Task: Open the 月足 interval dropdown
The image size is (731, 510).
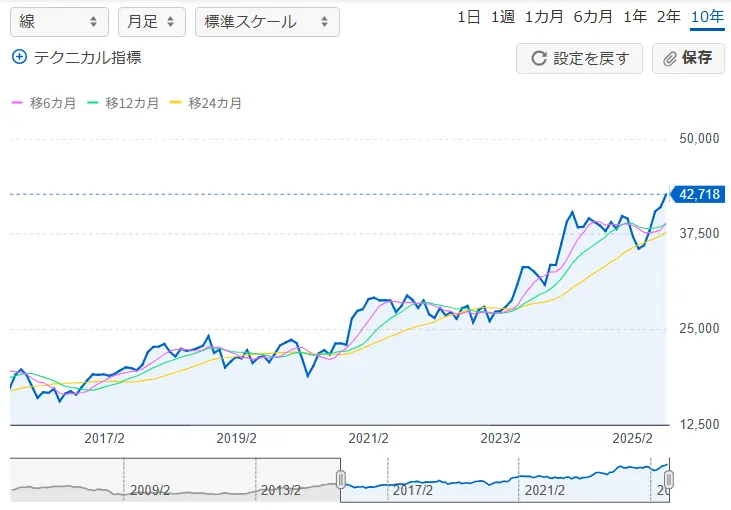Action: pos(152,22)
